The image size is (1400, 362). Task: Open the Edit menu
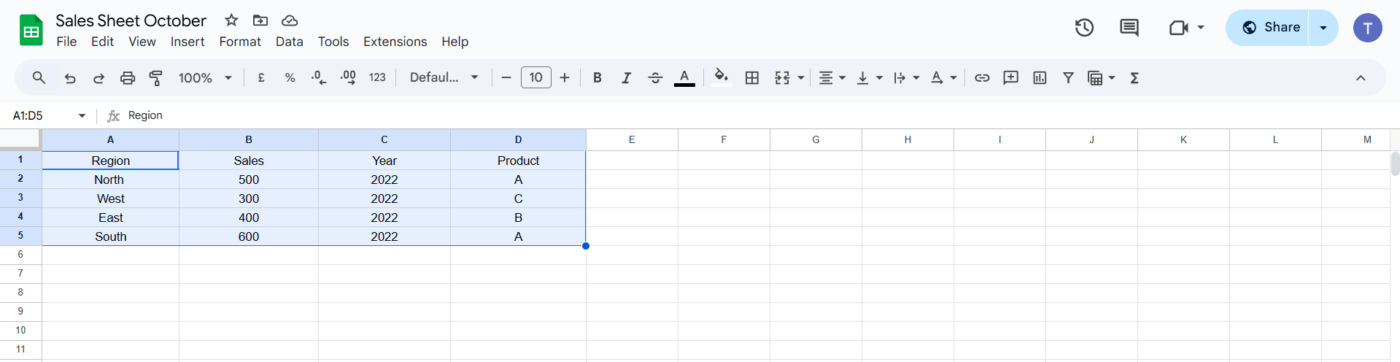(102, 42)
